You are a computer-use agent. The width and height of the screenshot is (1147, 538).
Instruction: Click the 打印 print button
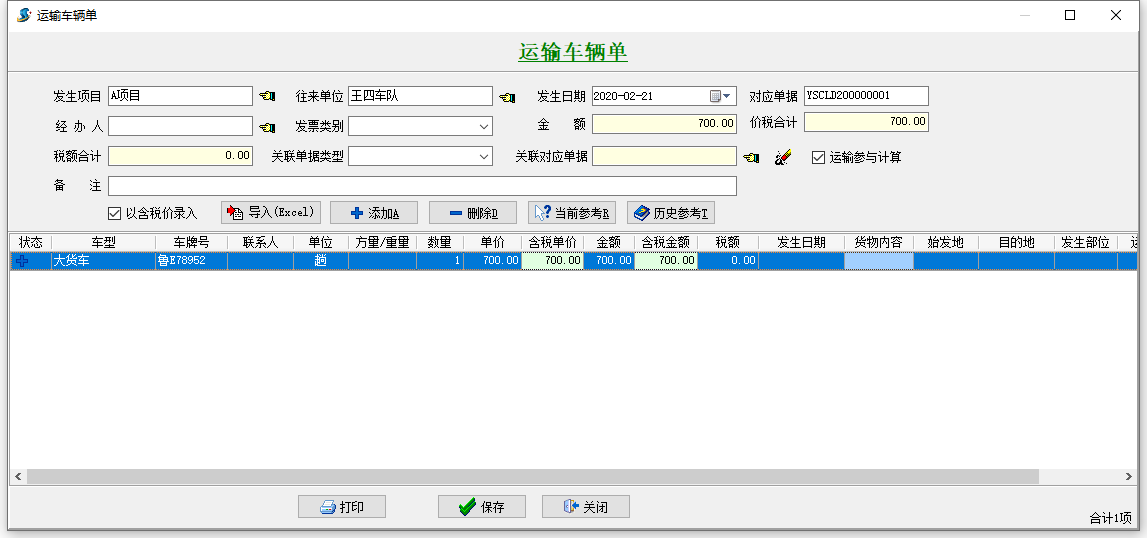point(342,507)
